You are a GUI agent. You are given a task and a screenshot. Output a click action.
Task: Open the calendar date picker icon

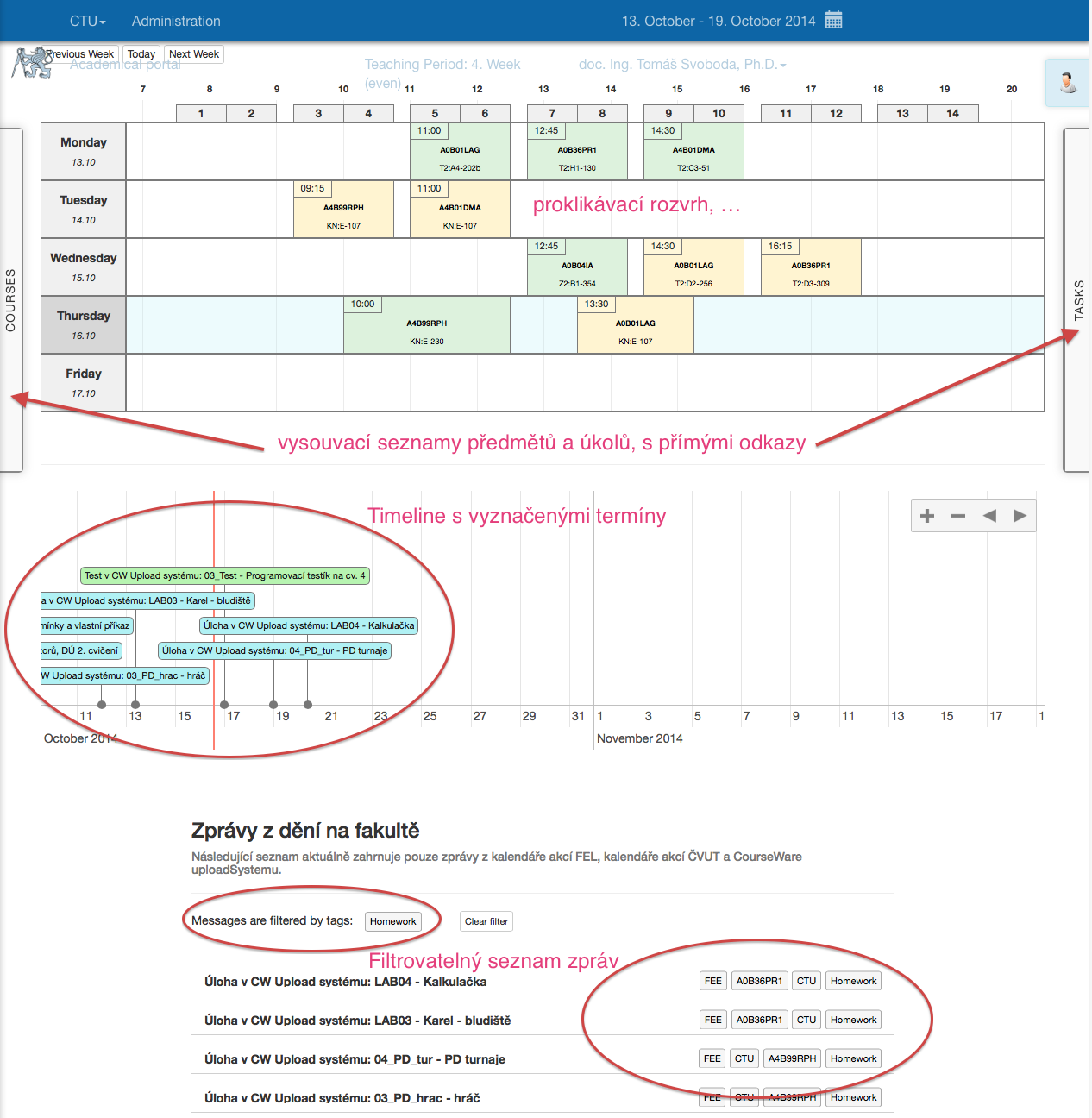click(x=833, y=21)
